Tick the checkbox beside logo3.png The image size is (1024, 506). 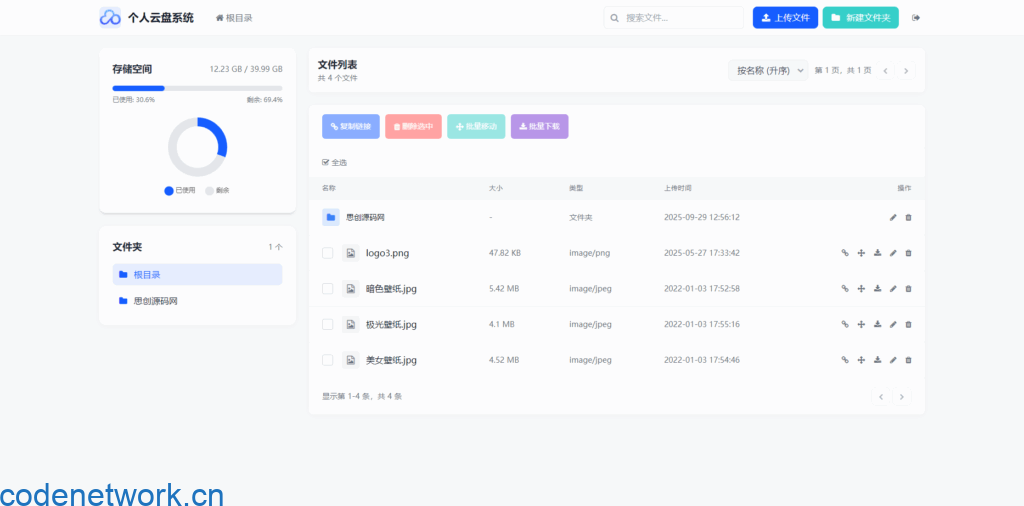tap(327, 253)
